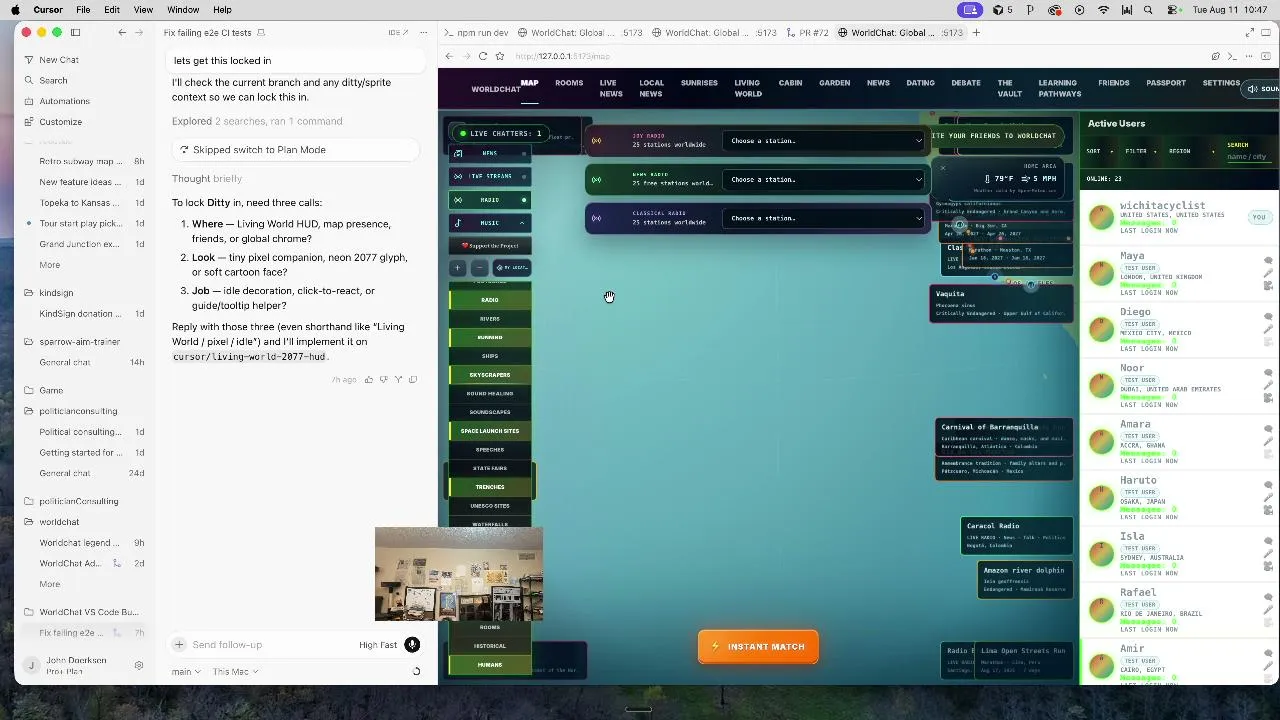Open Automations in the Cursor sidebar
Screen dimensions: 1280x720
[64, 101]
